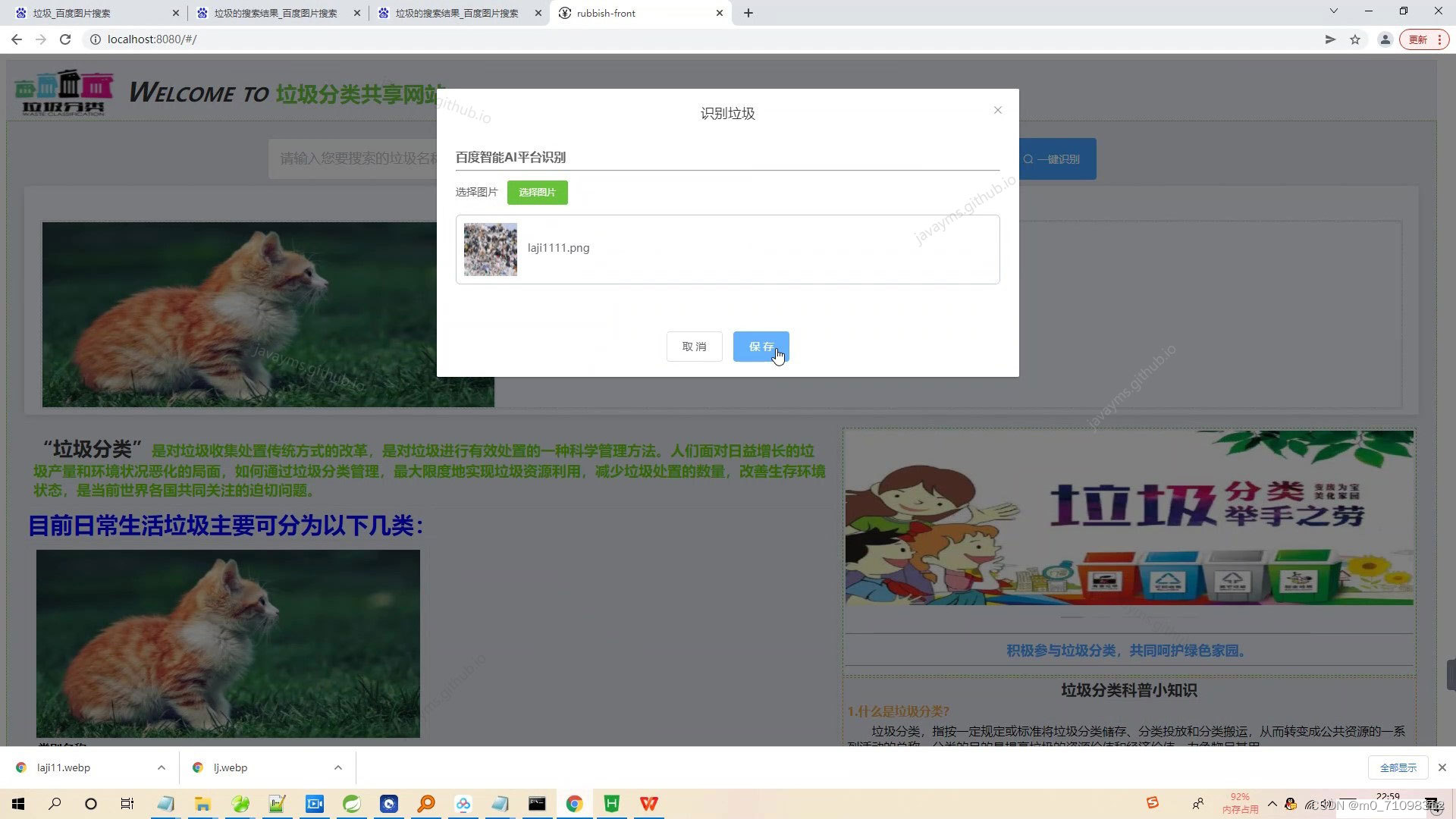Open the browser profile avatar icon
Screen dimensions: 1456x819
coord(1385,39)
